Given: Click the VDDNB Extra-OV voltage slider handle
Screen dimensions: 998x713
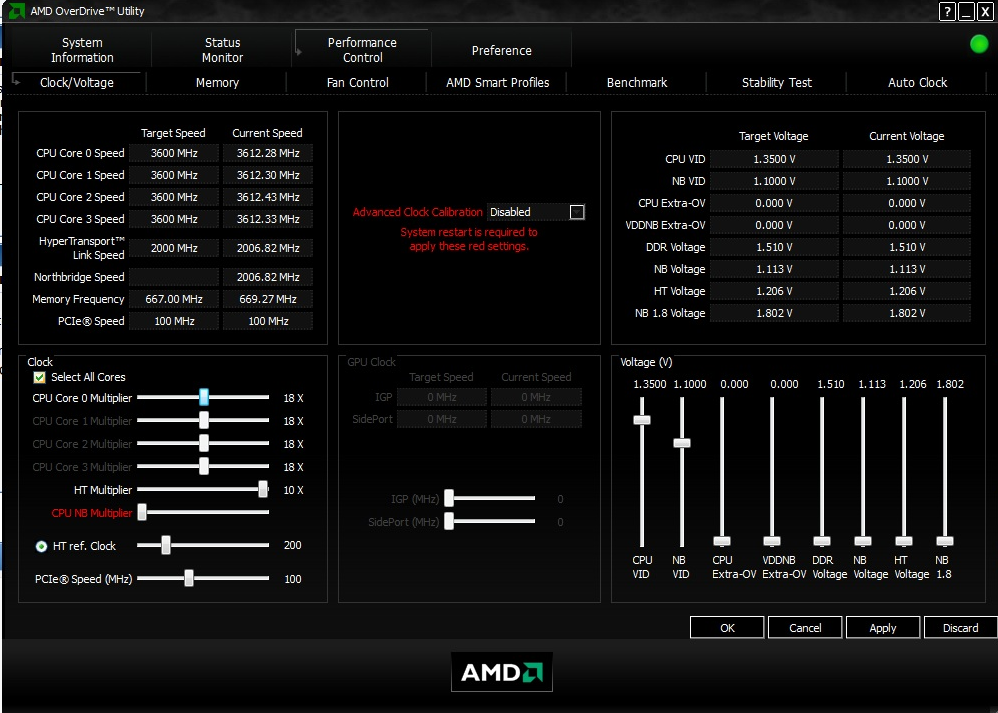Looking at the screenshot, I should [x=771, y=541].
